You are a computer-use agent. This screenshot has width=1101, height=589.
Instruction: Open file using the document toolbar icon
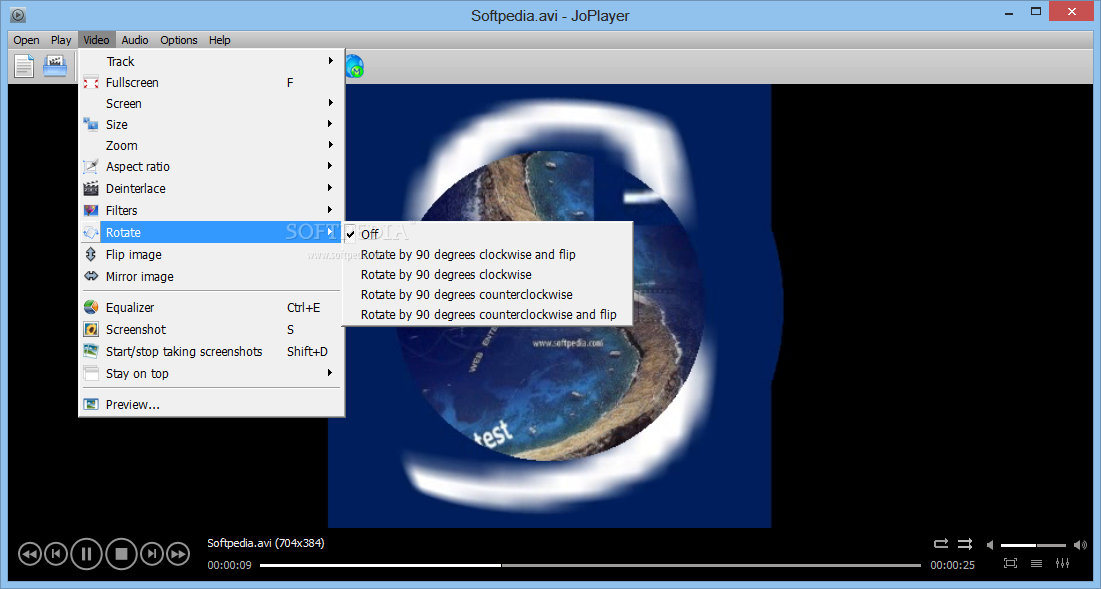24,67
